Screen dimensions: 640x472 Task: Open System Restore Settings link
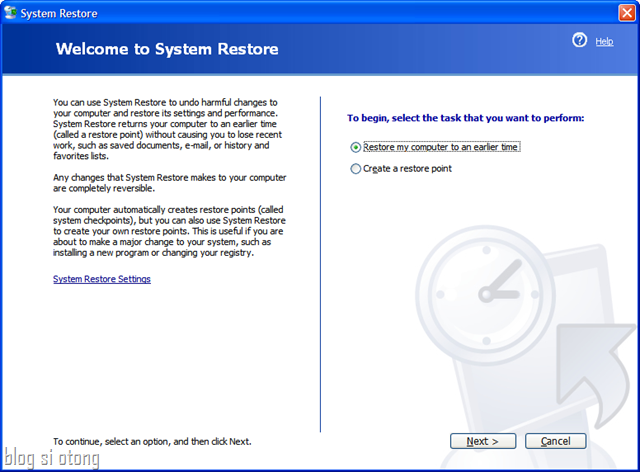click(x=102, y=279)
